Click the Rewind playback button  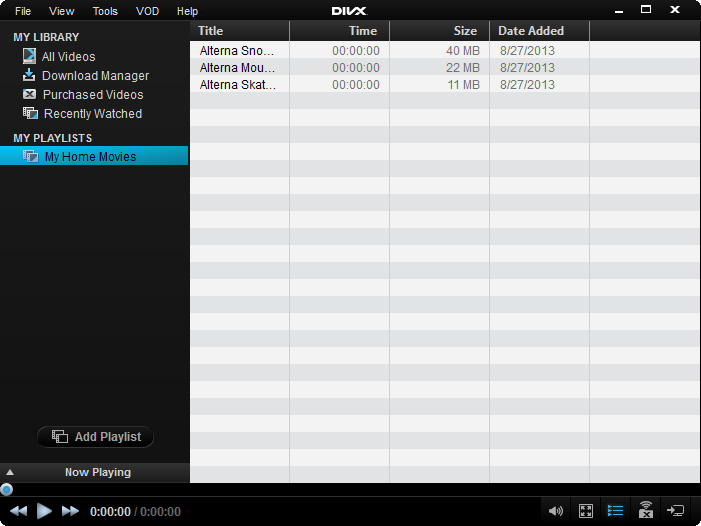18,511
